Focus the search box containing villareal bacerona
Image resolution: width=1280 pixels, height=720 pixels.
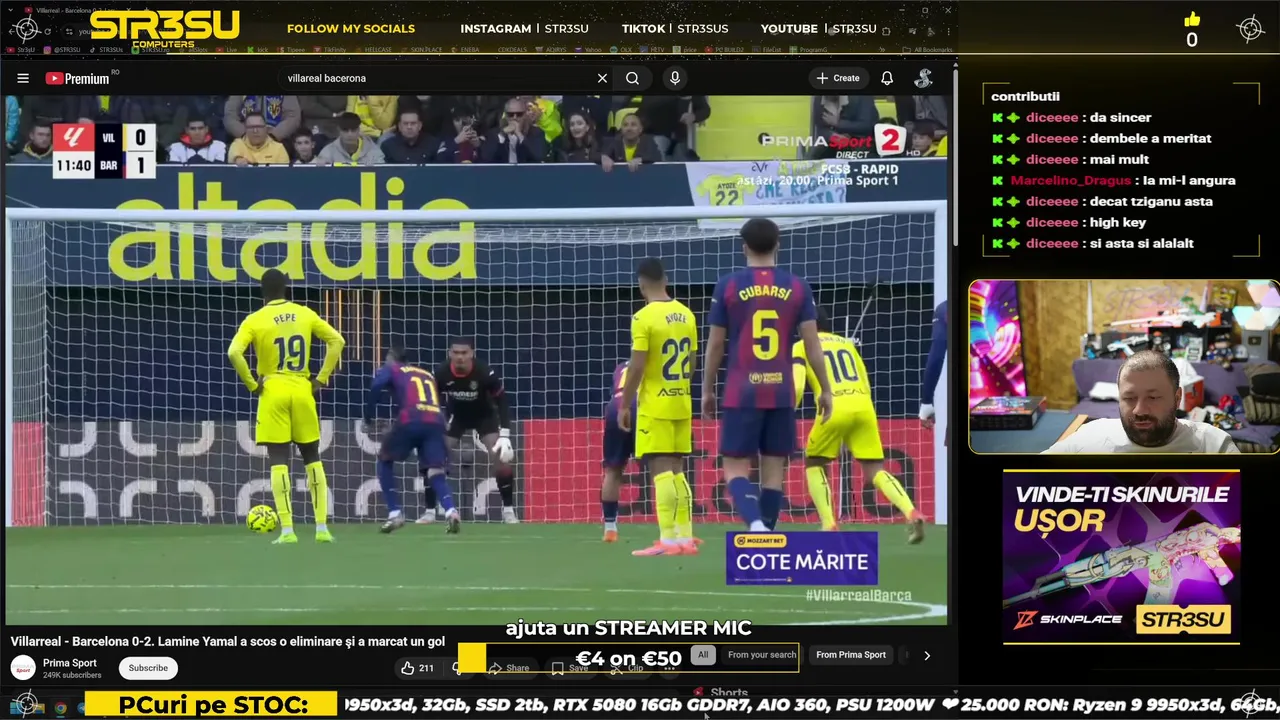pos(440,78)
